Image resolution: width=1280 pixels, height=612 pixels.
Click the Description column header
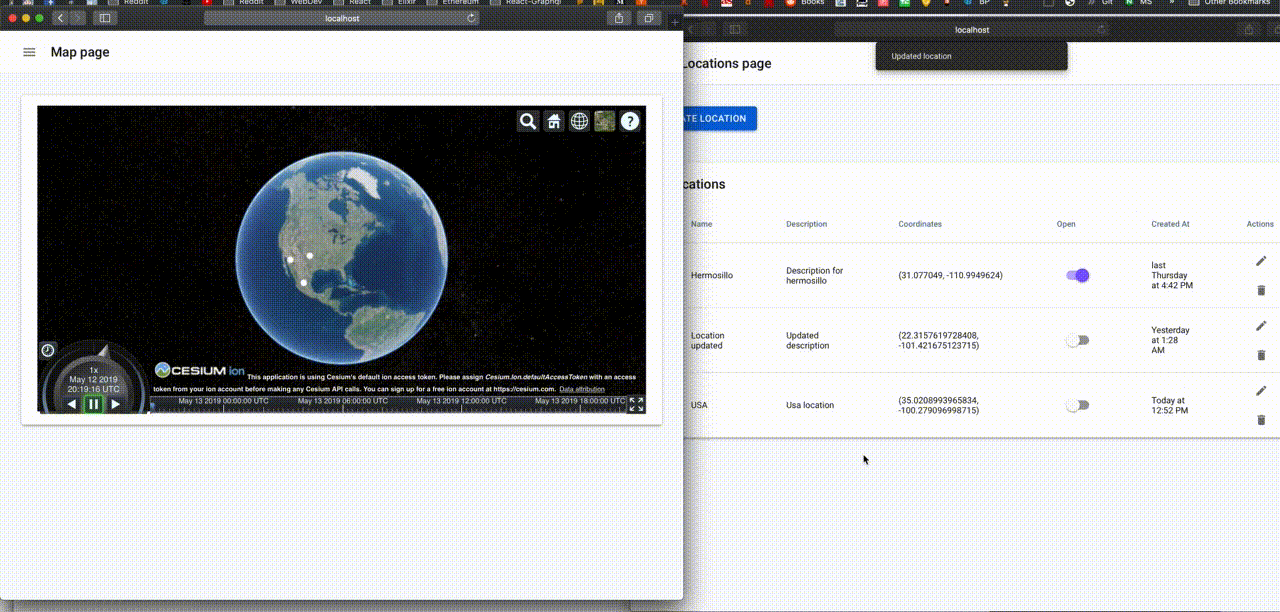click(806, 224)
